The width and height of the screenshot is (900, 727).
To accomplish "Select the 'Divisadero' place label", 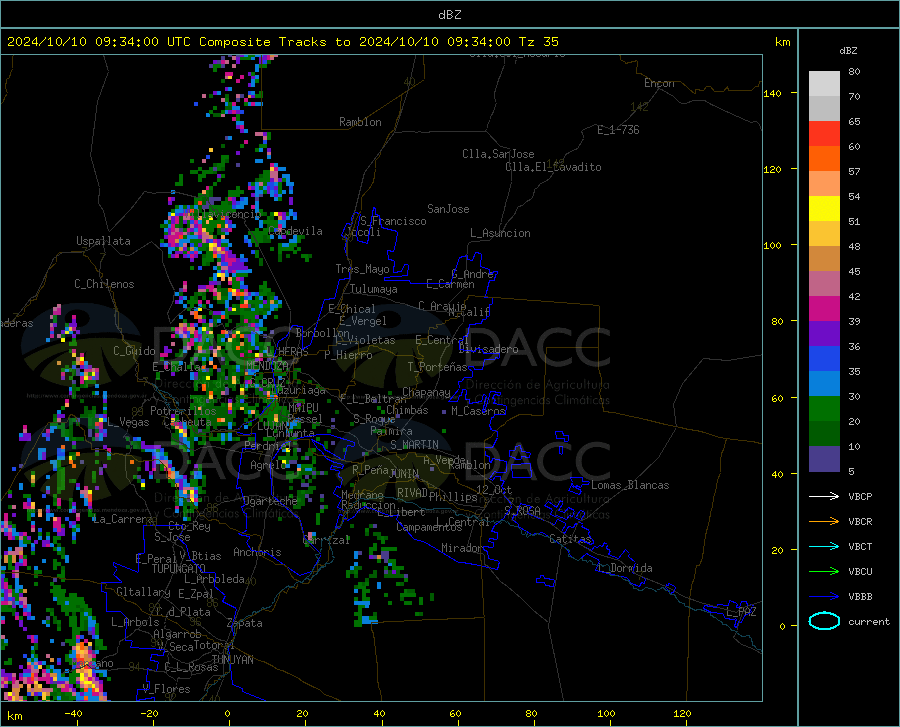I will coord(488,349).
